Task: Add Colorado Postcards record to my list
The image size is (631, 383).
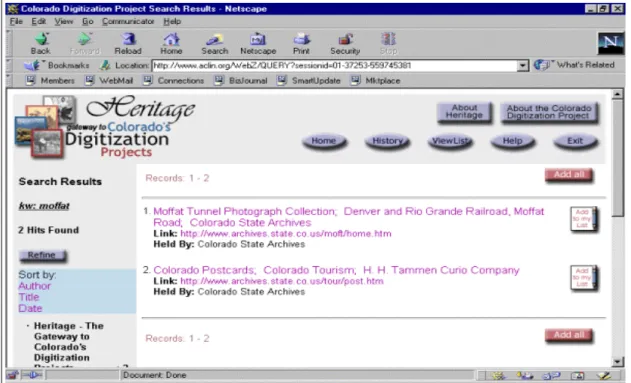Action: [x=584, y=278]
